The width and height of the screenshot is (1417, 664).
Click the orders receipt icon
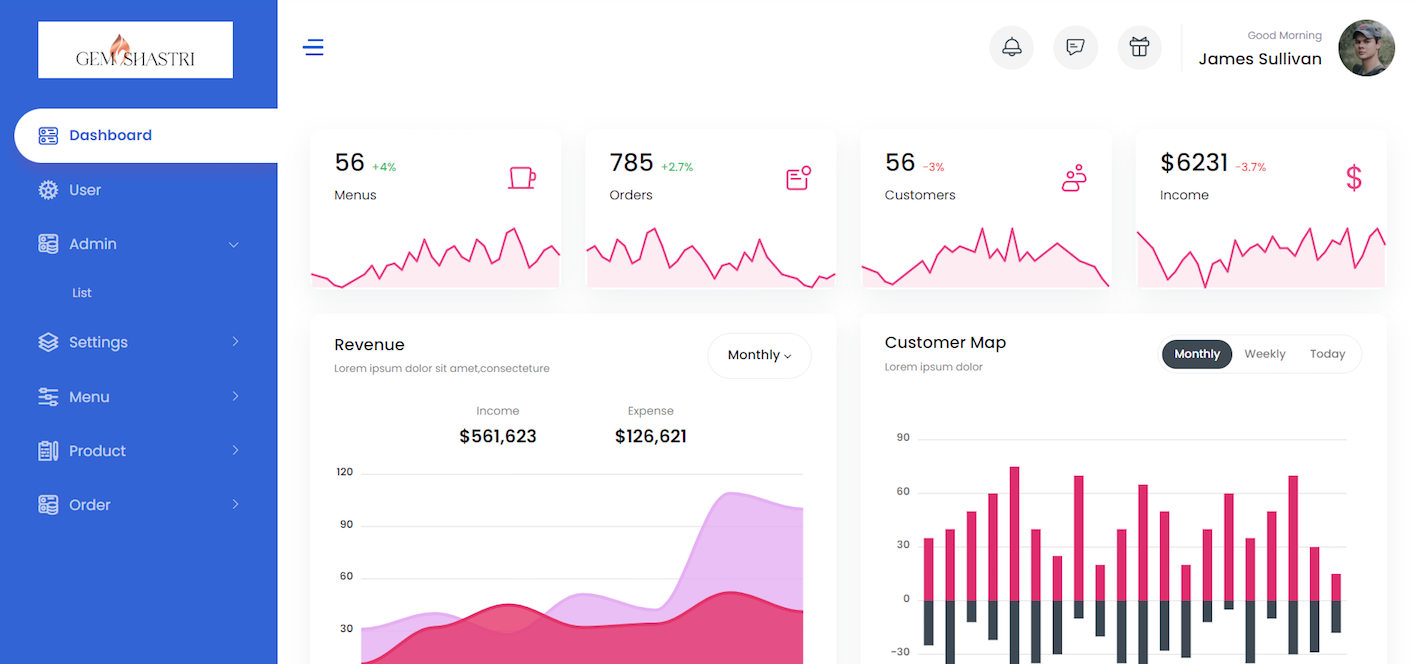tap(797, 177)
